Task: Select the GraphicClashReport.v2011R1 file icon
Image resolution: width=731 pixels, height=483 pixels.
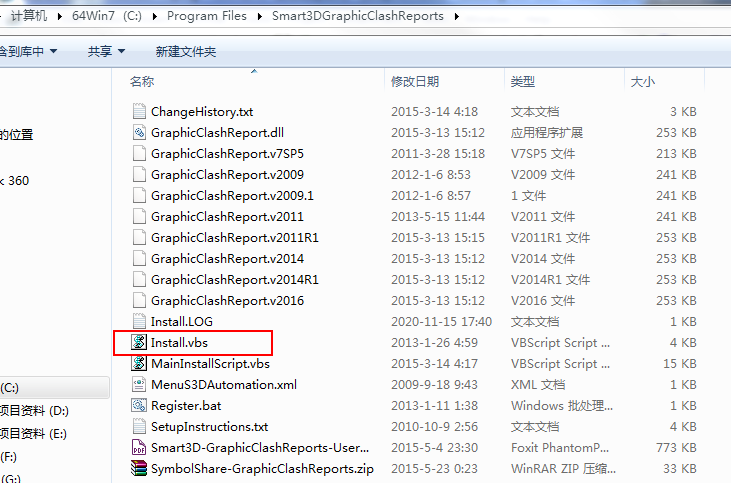Action: coord(139,237)
